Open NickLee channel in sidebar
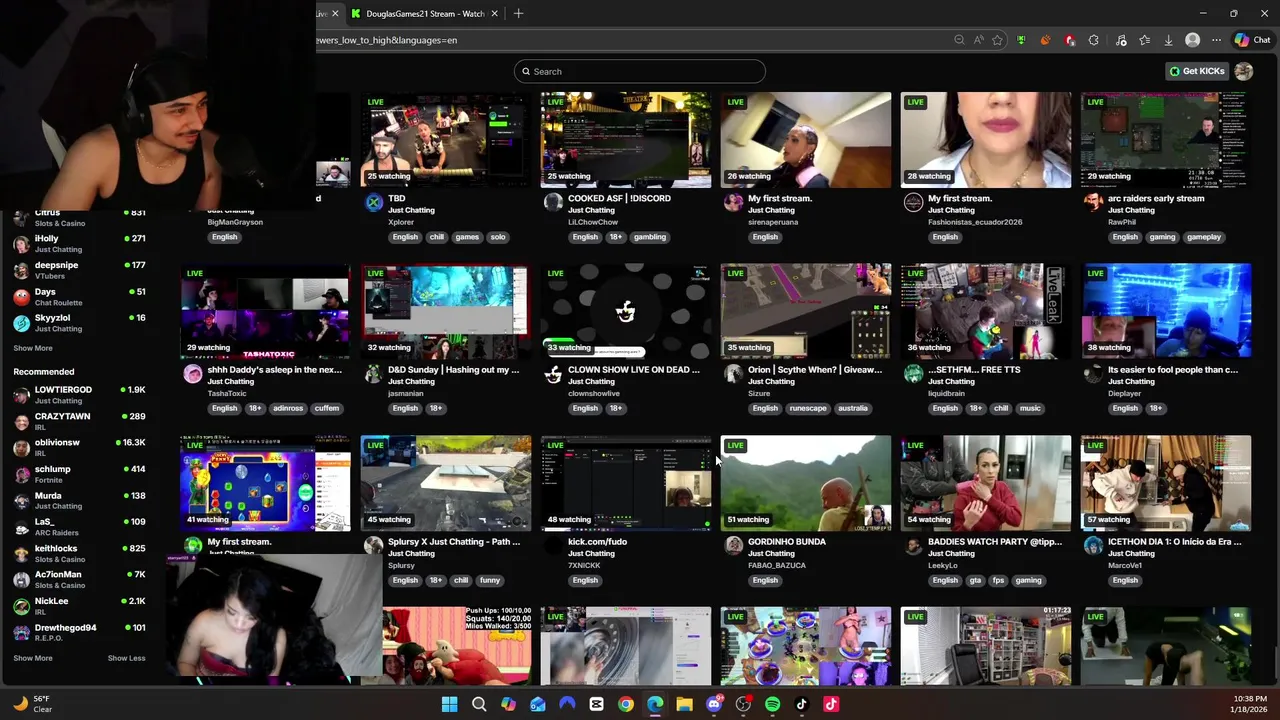The height and width of the screenshot is (720, 1280). 79,606
